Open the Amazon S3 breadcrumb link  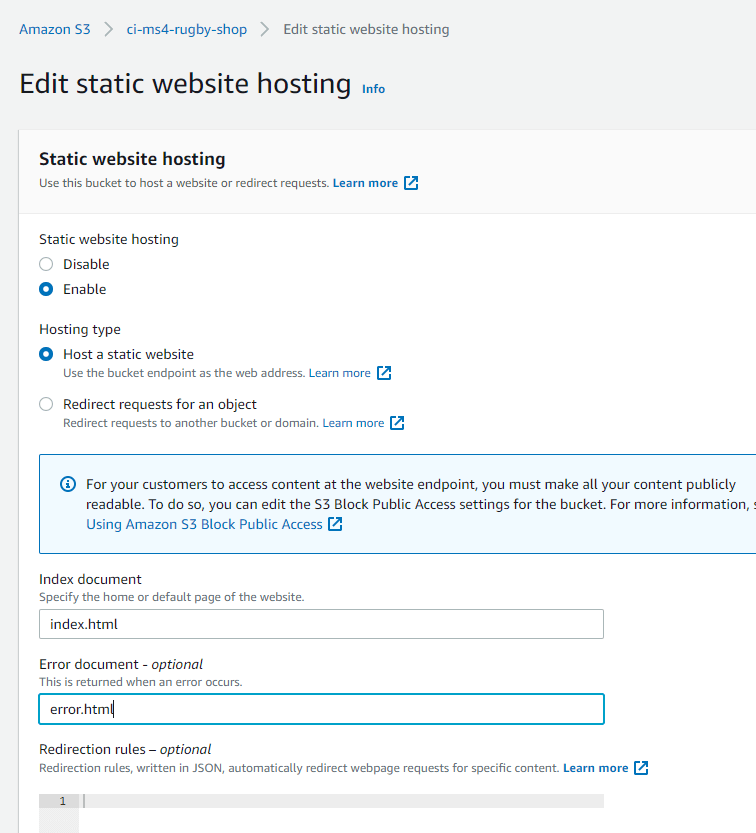pos(55,29)
